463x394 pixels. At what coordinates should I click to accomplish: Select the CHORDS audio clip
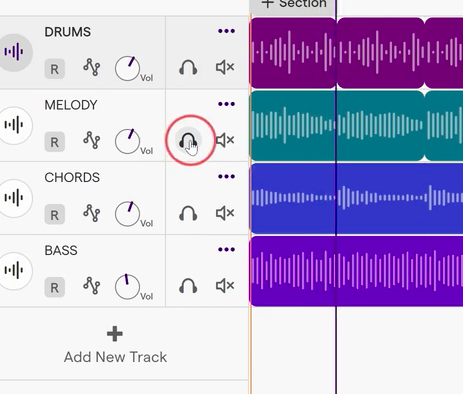(x=357, y=198)
